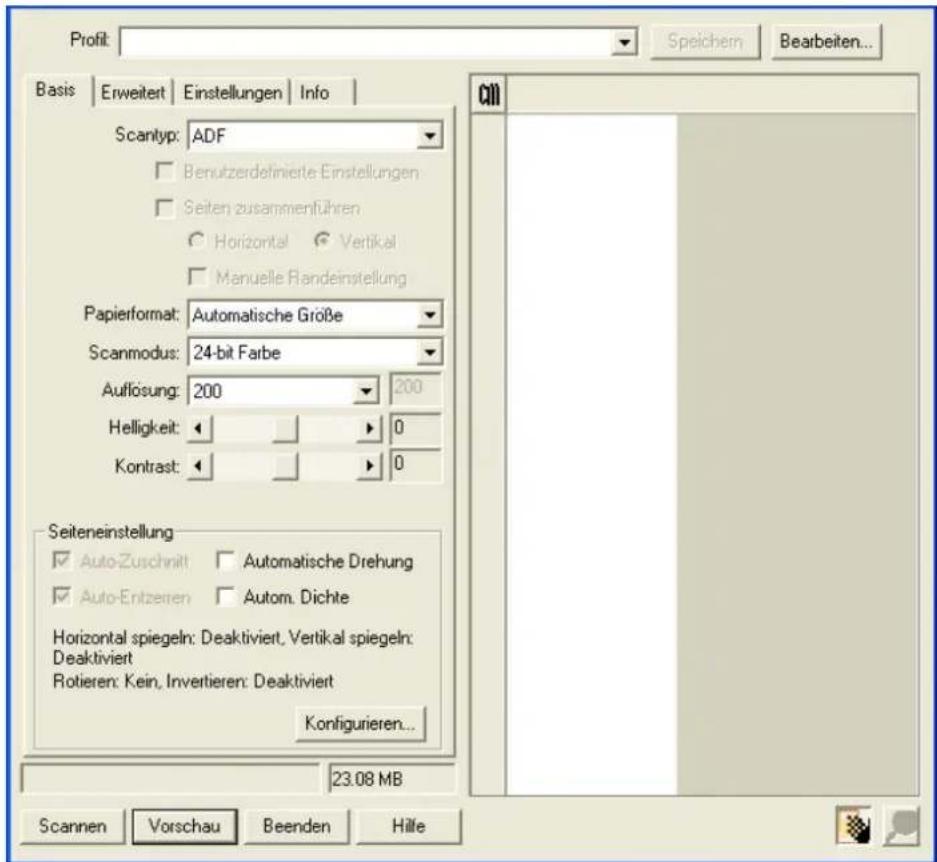Screen dimensions: 937x862
Task: Click the white preview page area
Action: [x=592, y=455]
